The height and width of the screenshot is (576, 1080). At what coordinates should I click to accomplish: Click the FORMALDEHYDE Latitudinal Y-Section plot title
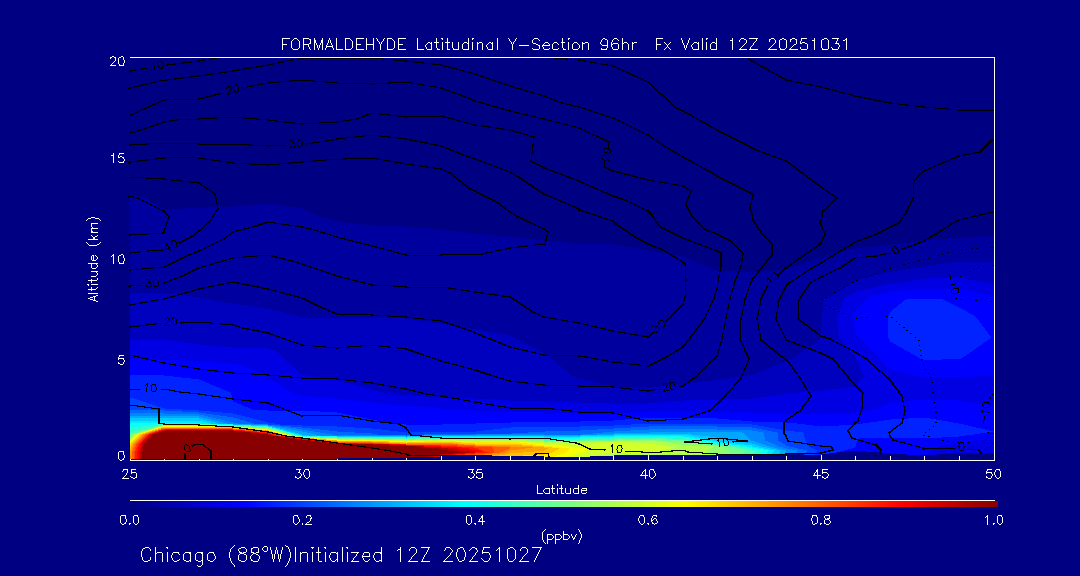565,45
